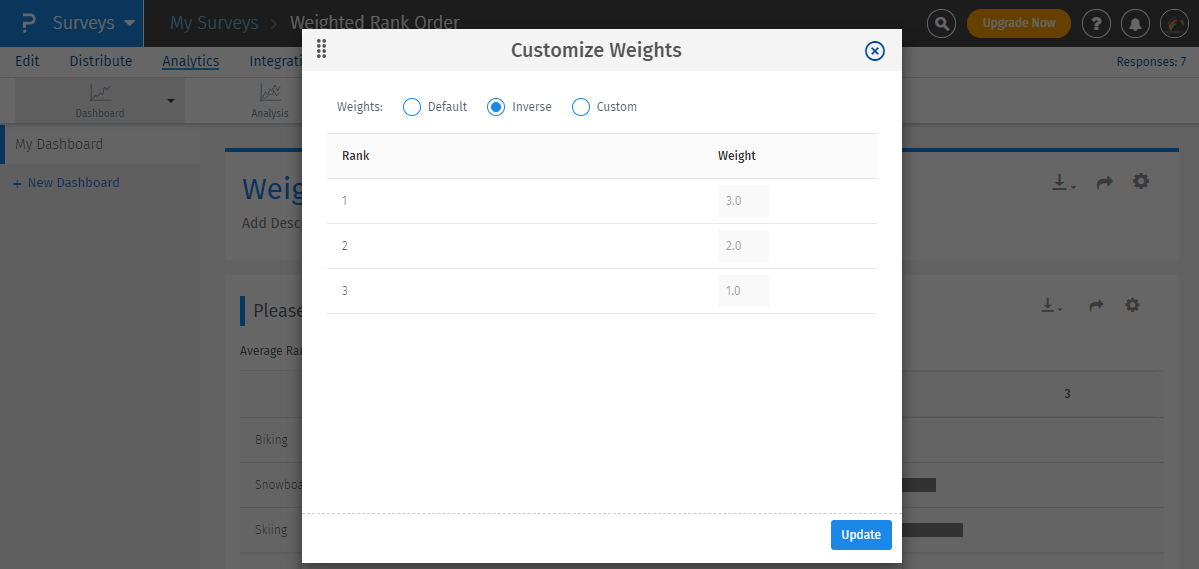This screenshot has height=569, width=1199.
Task: Click the Rank column header
Action: click(356, 156)
